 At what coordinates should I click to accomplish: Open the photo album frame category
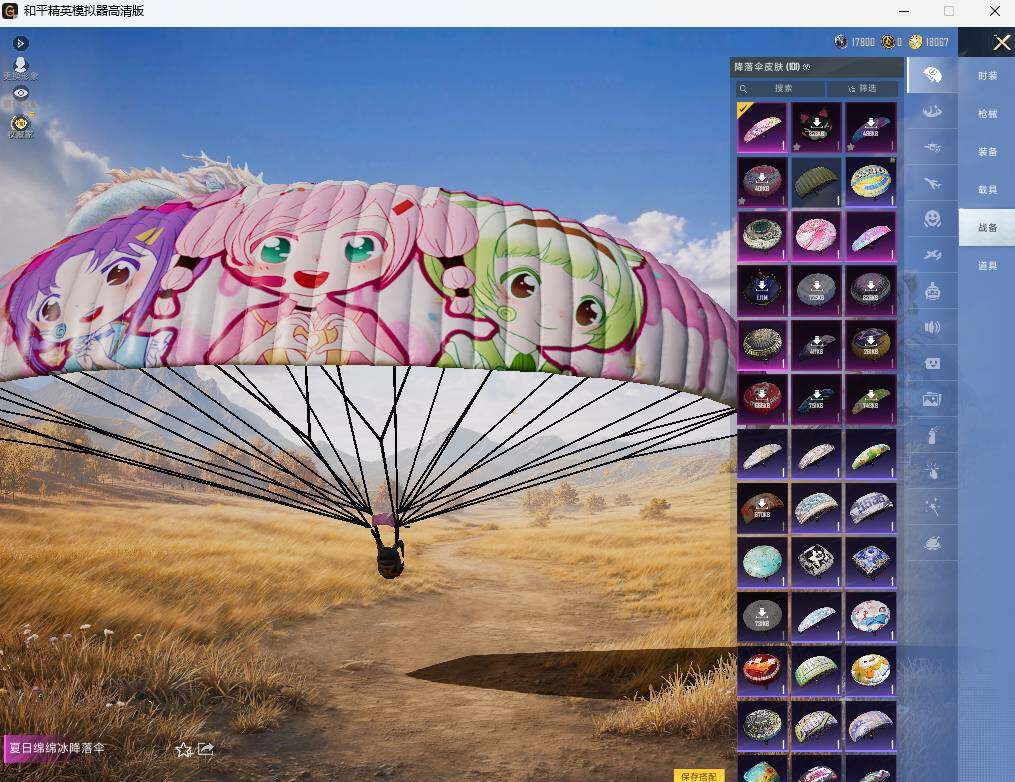[931, 399]
